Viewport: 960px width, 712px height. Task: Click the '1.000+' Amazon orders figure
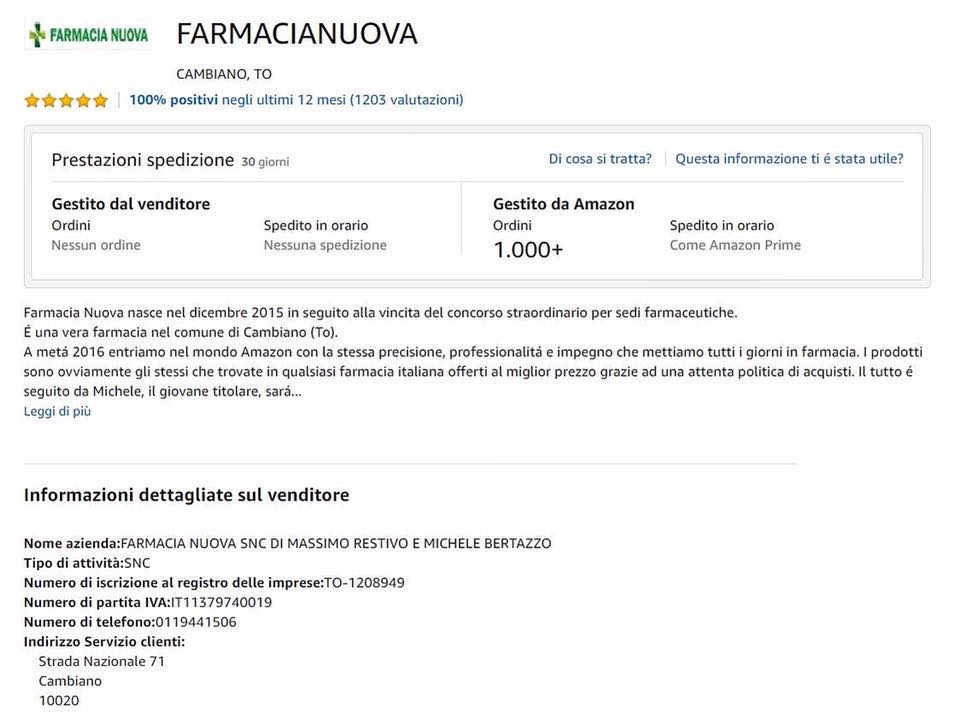click(528, 250)
